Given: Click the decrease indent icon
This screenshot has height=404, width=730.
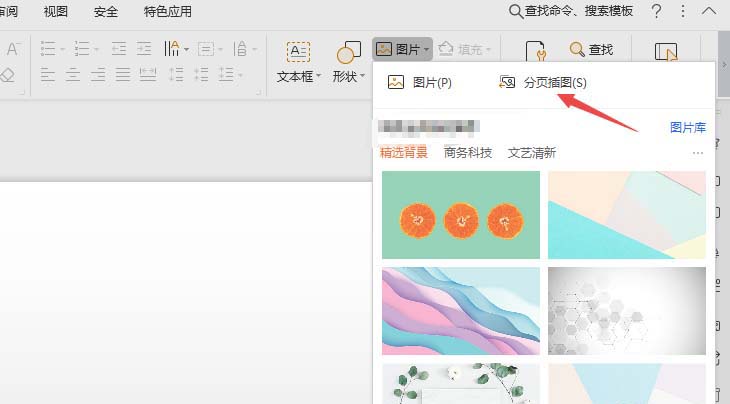Looking at the screenshot, I should 119,48.
